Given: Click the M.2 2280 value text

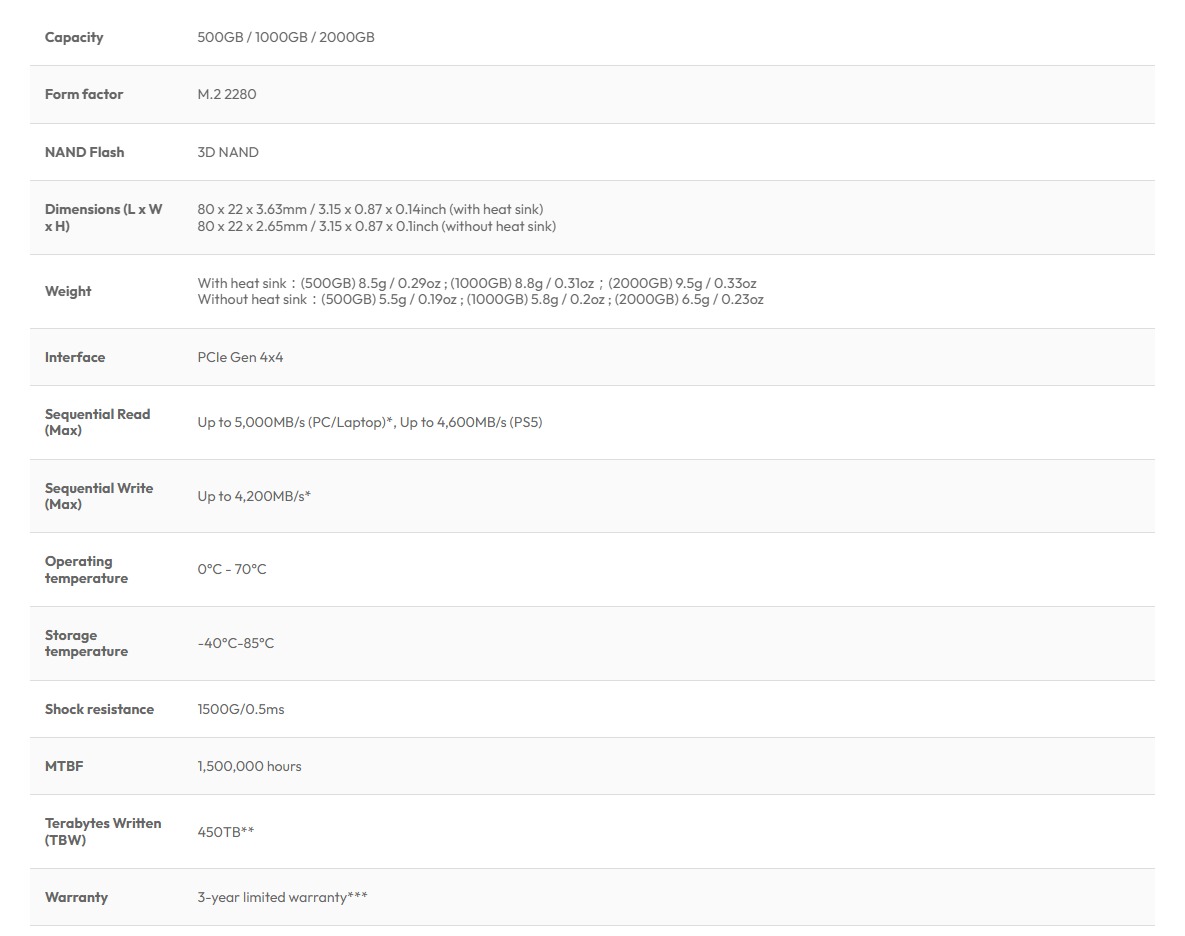Looking at the screenshot, I should coord(227,94).
